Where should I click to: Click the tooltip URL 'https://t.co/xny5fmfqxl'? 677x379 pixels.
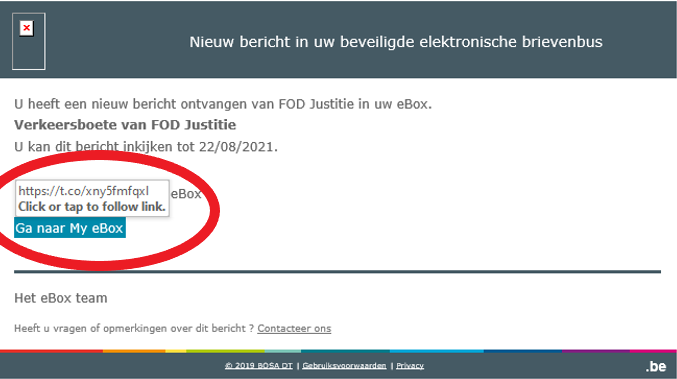click(x=84, y=191)
